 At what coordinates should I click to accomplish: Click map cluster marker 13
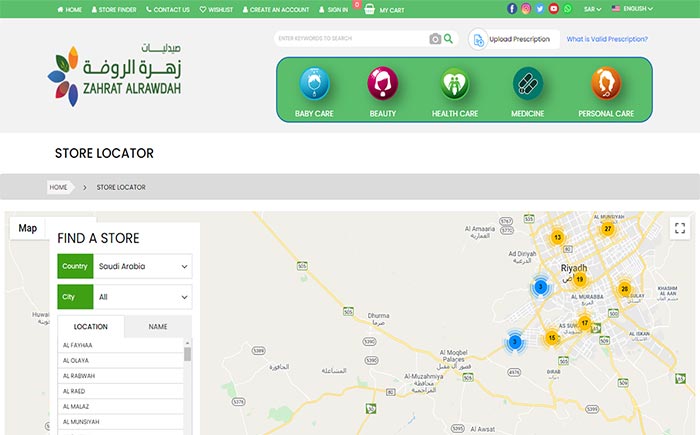(557, 238)
